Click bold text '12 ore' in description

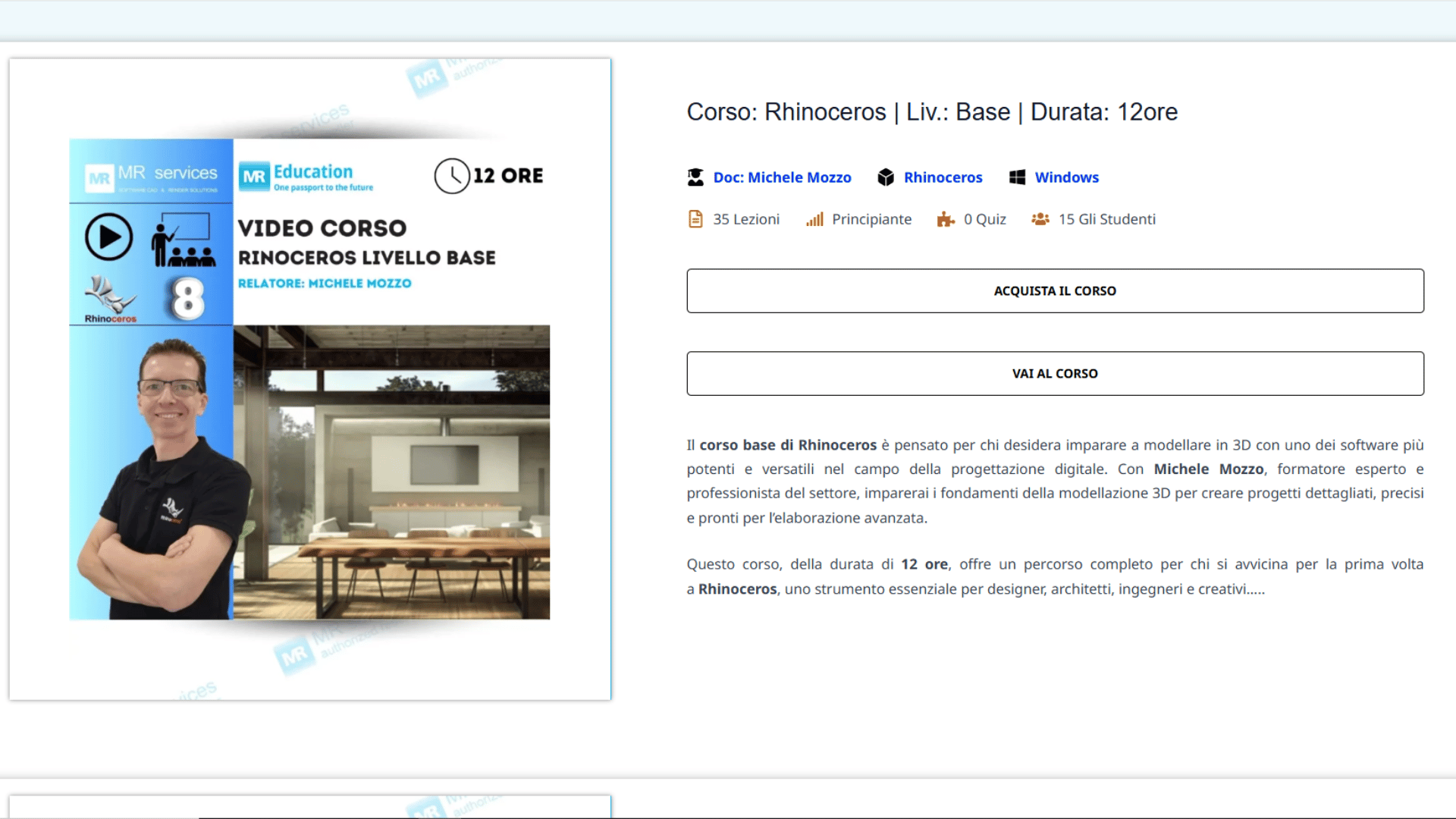click(x=924, y=564)
